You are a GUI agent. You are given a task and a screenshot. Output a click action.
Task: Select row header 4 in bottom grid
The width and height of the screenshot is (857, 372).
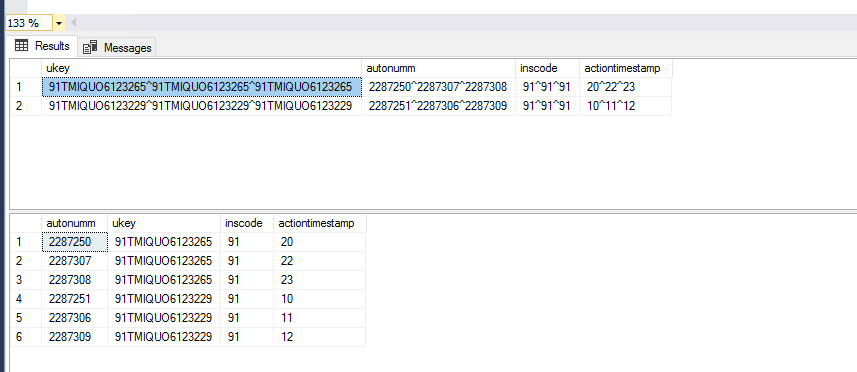pos(26,299)
